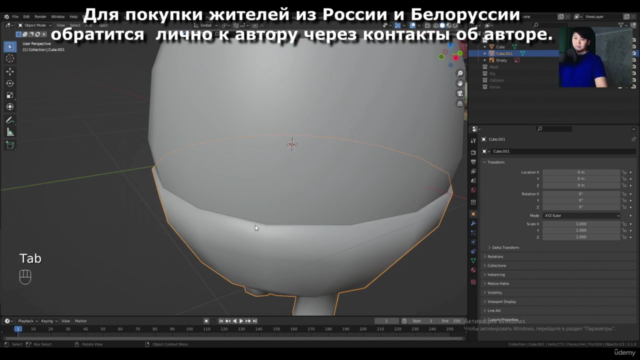Open the Physics properties tab
Viewport: 640px width, 360px height.
coord(473,242)
